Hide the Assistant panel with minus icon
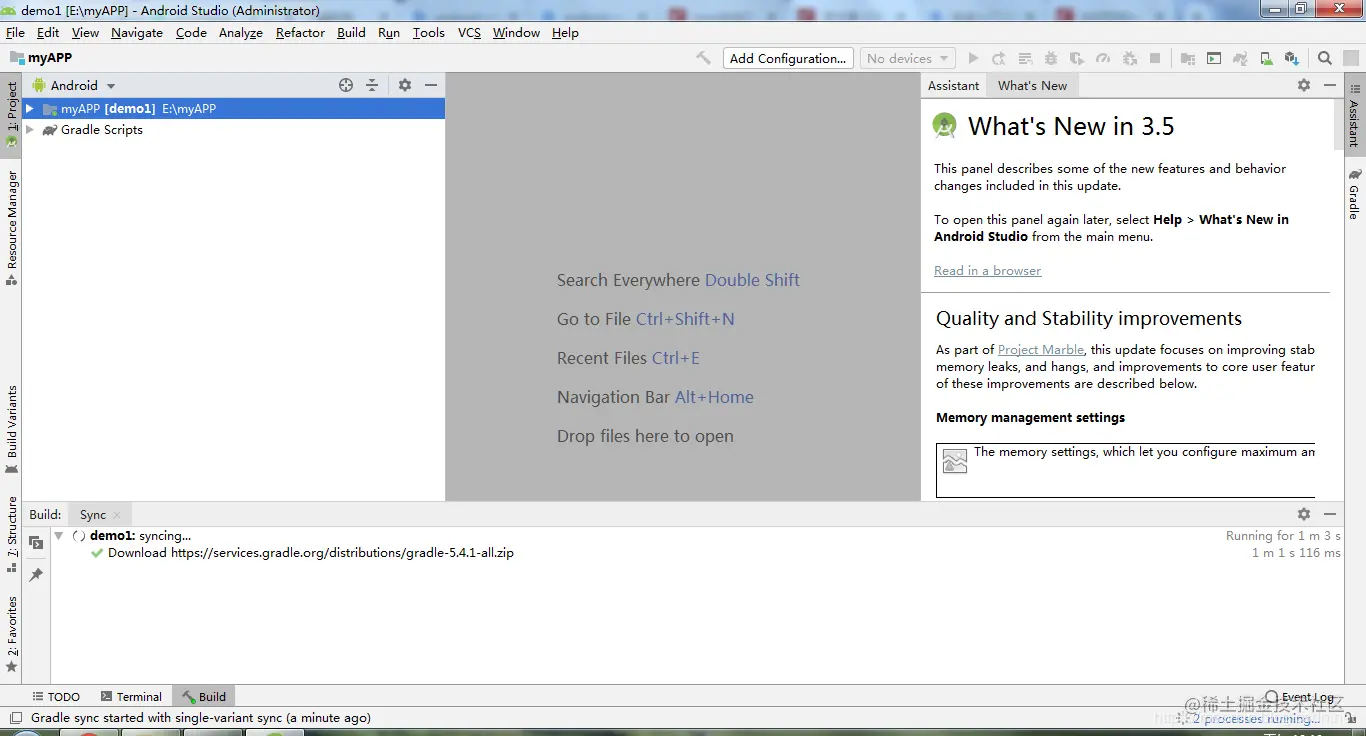1366x736 pixels. (1330, 85)
